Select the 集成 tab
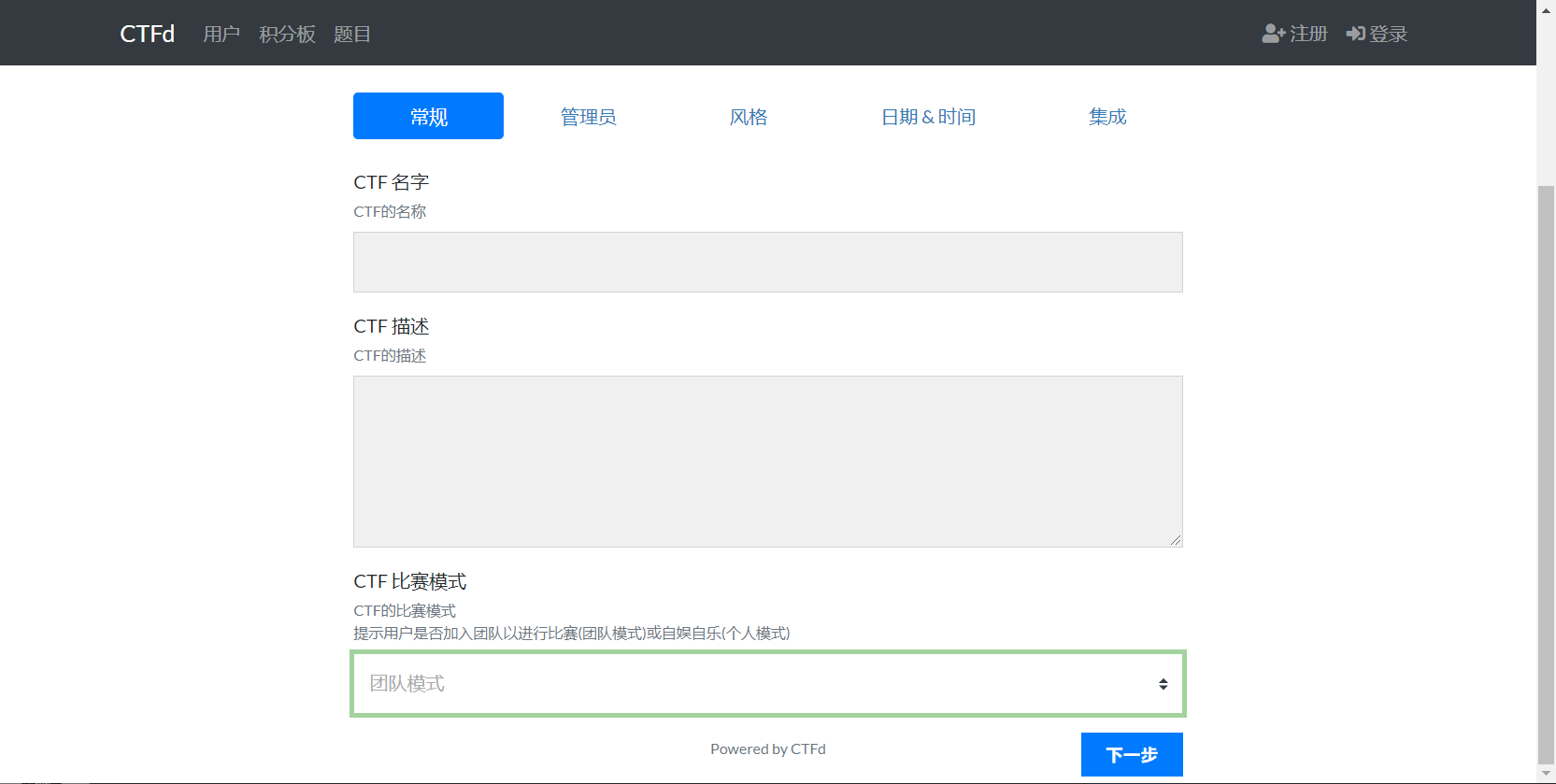Viewport: 1556px width, 784px height. (1106, 117)
